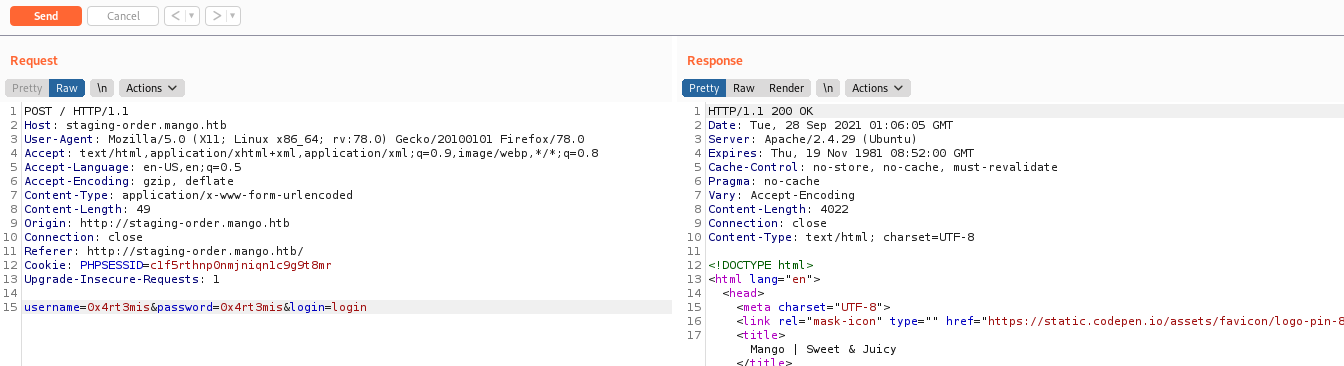Go forward with the next history arrow
This screenshot has width=1344, height=366.
pos(216,16)
